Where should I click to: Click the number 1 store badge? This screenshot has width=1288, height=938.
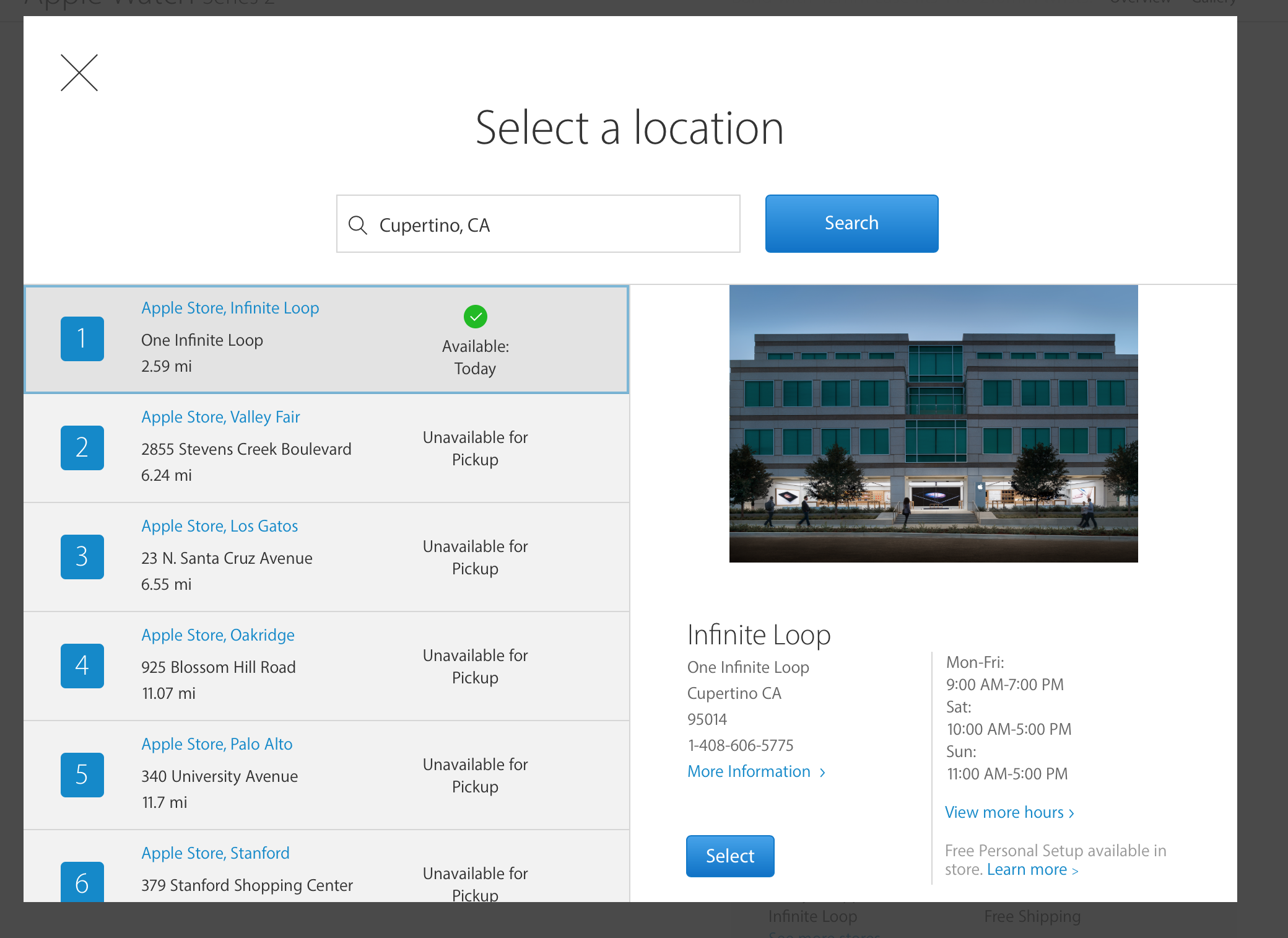click(x=82, y=339)
